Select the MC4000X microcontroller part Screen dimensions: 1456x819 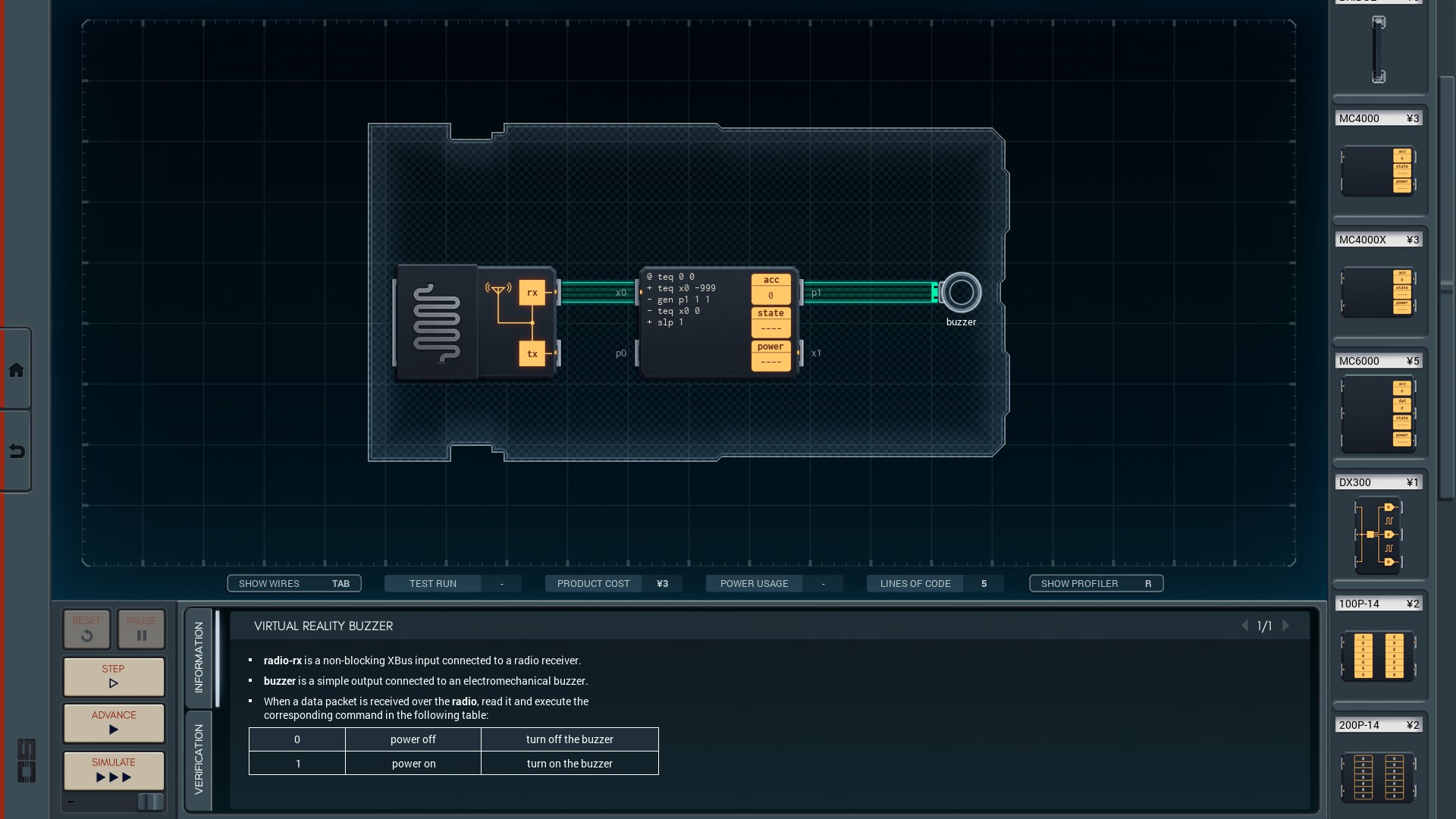click(x=1378, y=292)
